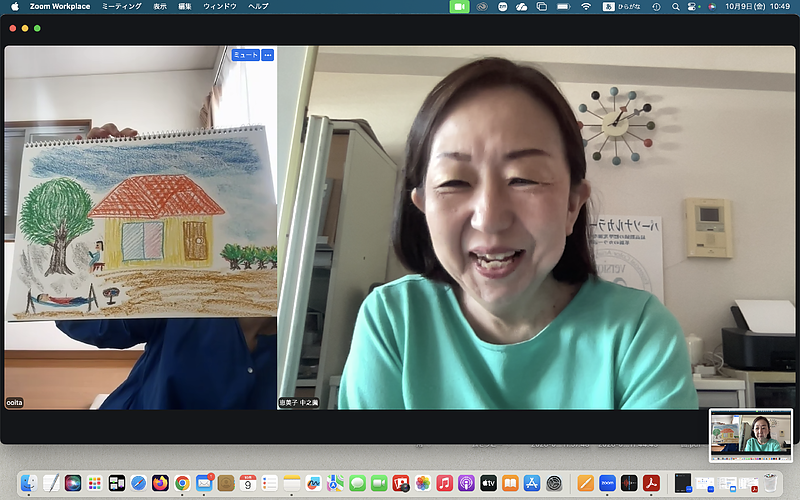This screenshot has width=800, height=500.
Task: Open the Zoom app in the Dock
Action: pyautogui.click(x=607, y=483)
